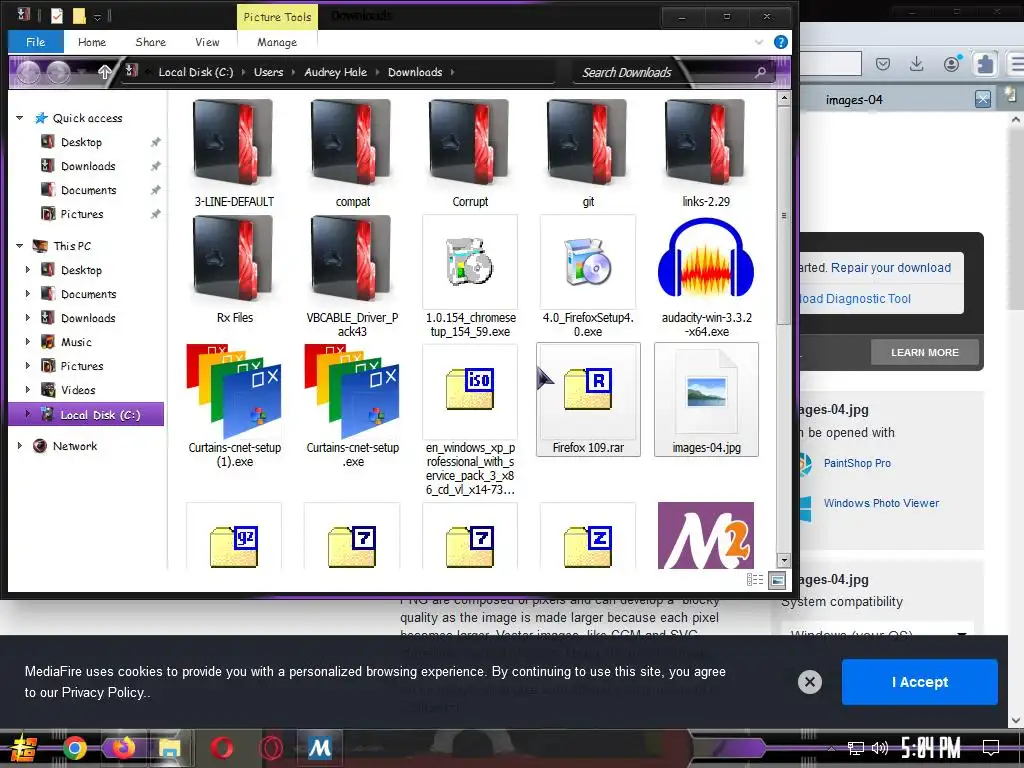Expand Videos under This PC
The image size is (1024, 768).
27,390
